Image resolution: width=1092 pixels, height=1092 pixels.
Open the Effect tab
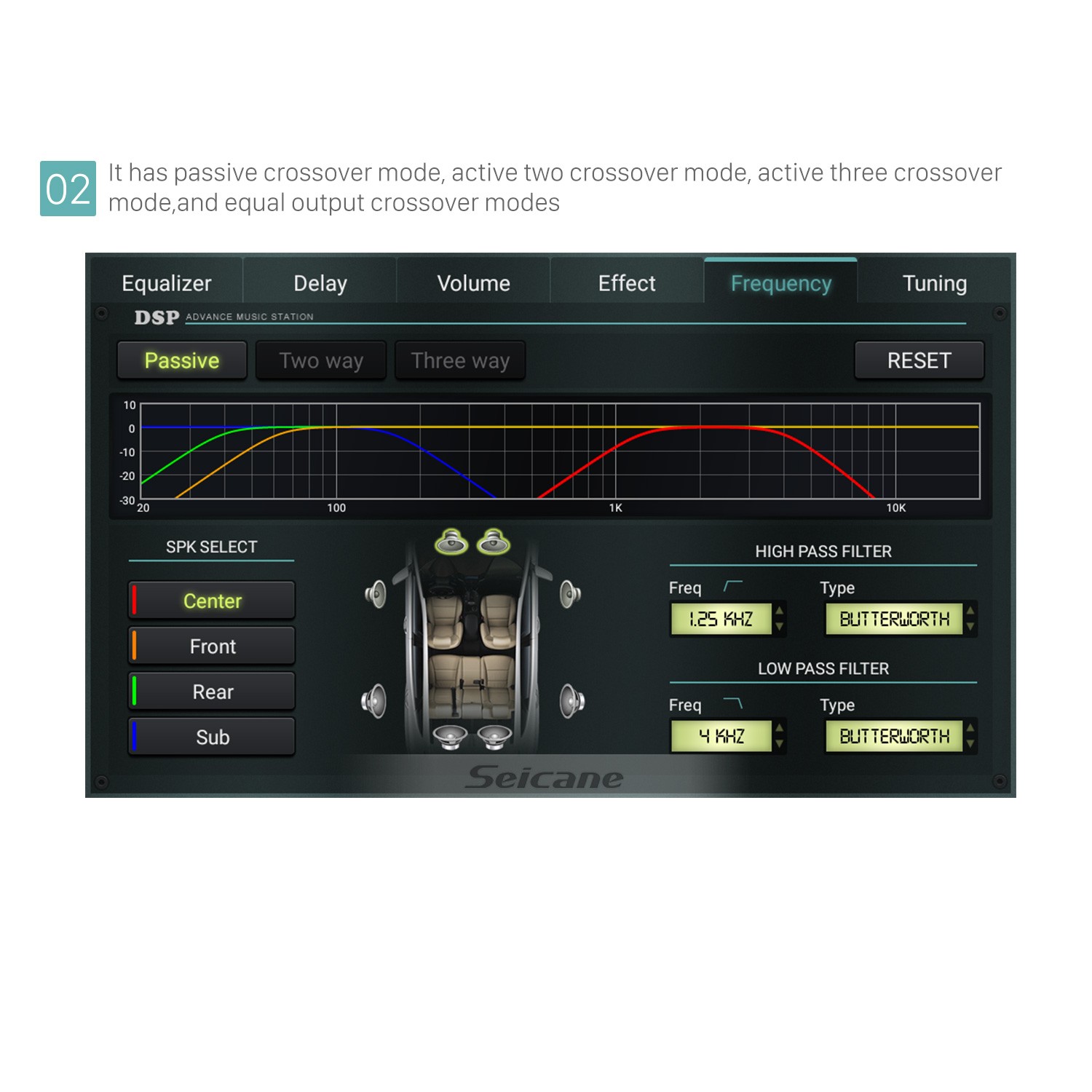click(627, 282)
